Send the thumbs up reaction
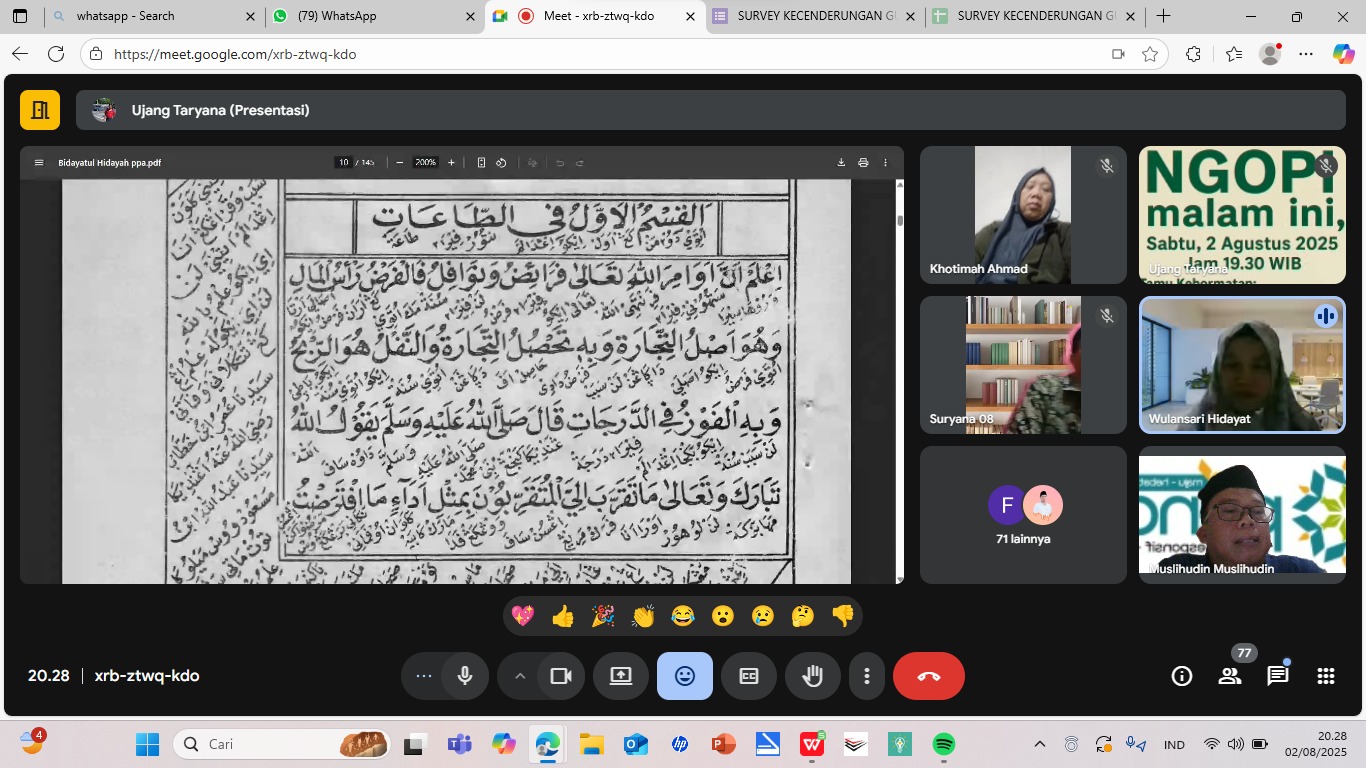Screen dimensions: 1366x768 563,616
